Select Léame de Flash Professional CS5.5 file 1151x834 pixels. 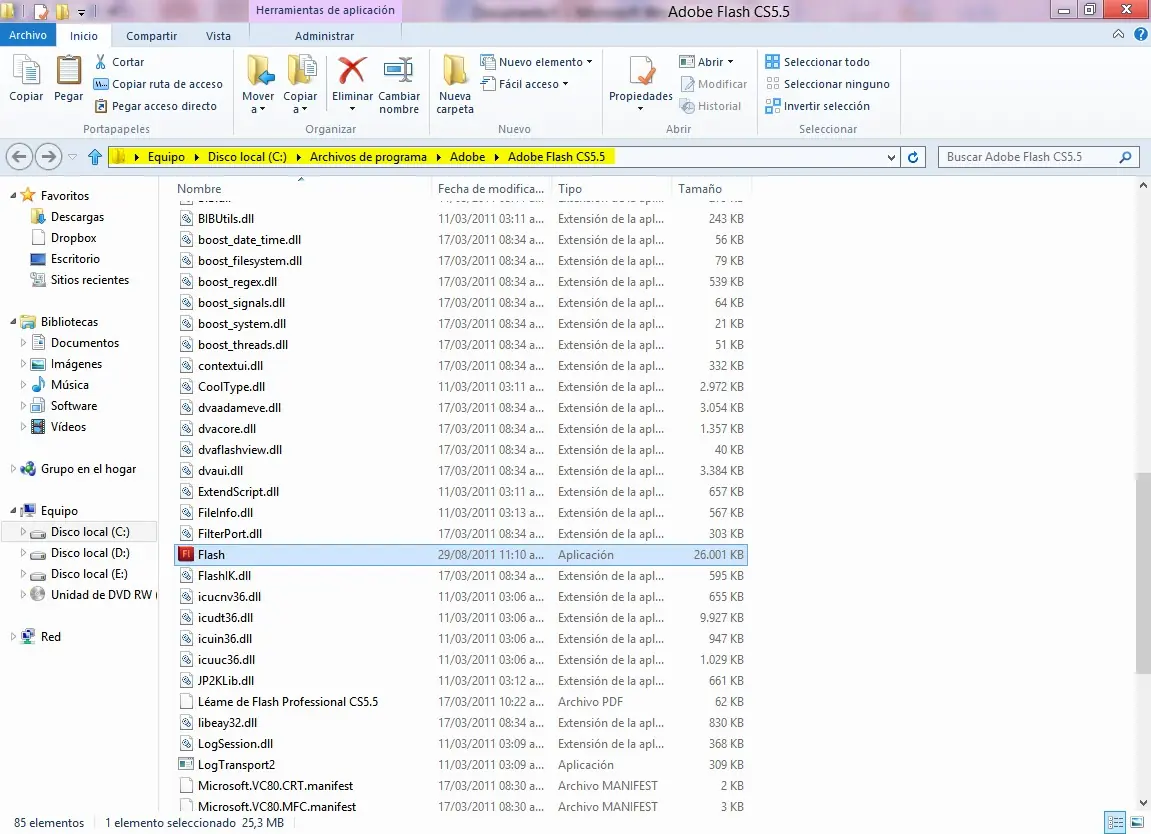(460, 702)
